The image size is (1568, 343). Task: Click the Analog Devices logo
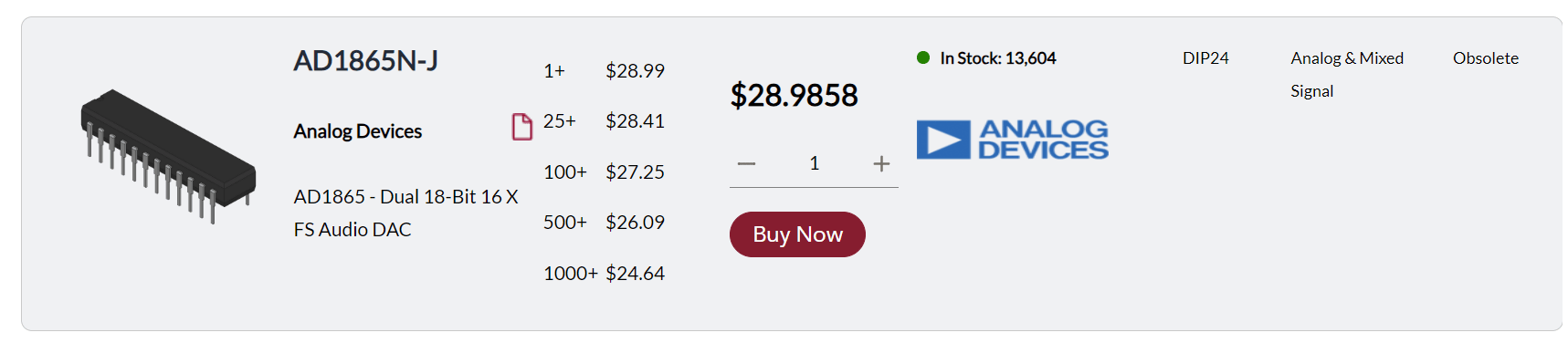point(1012,140)
